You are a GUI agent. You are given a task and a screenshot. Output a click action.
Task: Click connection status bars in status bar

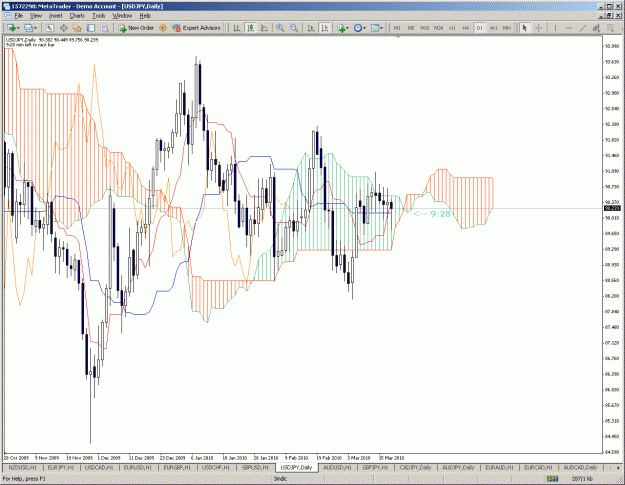[552, 479]
